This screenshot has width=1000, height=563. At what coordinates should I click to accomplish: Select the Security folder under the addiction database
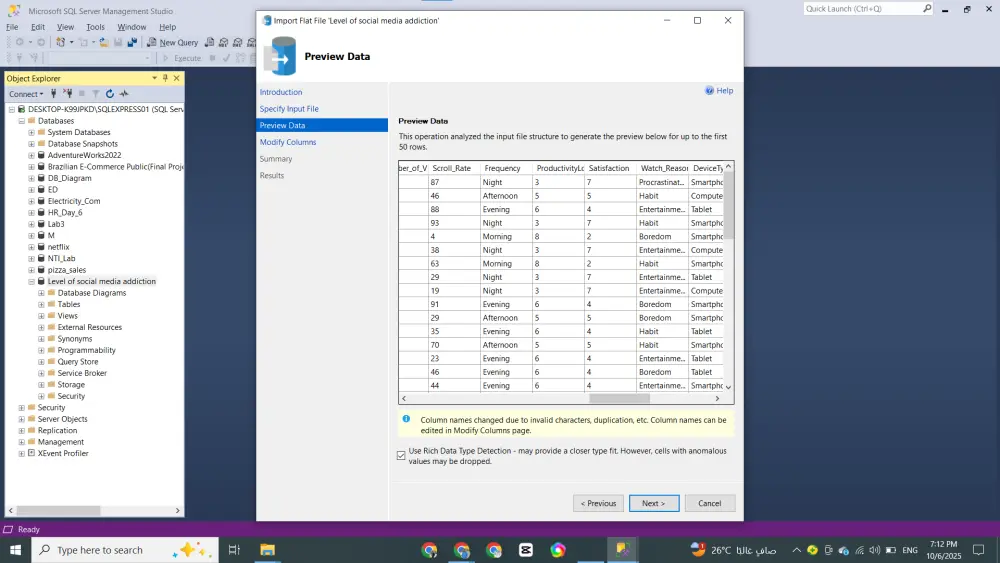click(x=71, y=396)
